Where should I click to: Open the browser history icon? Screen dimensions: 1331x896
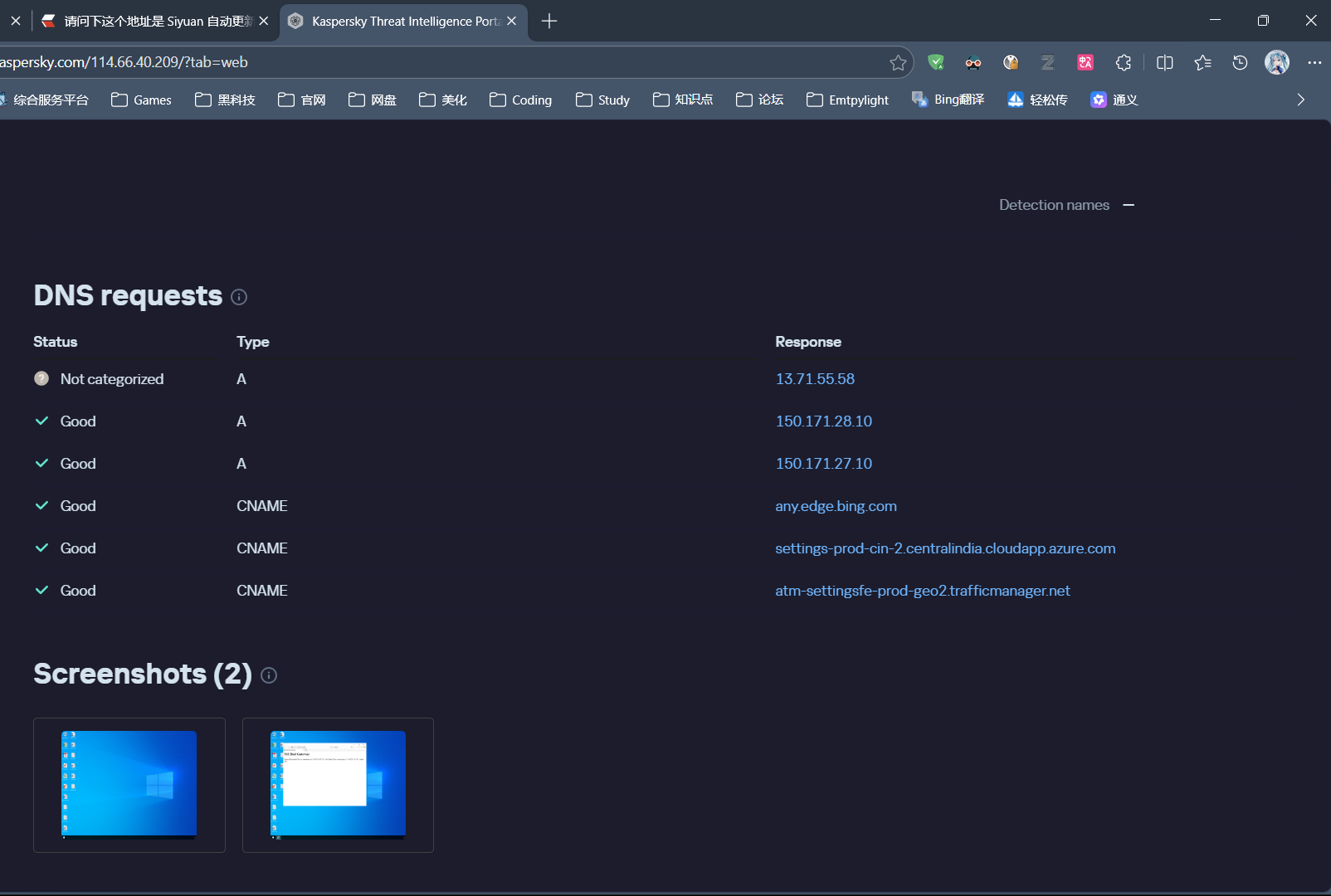tap(1240, 62)
